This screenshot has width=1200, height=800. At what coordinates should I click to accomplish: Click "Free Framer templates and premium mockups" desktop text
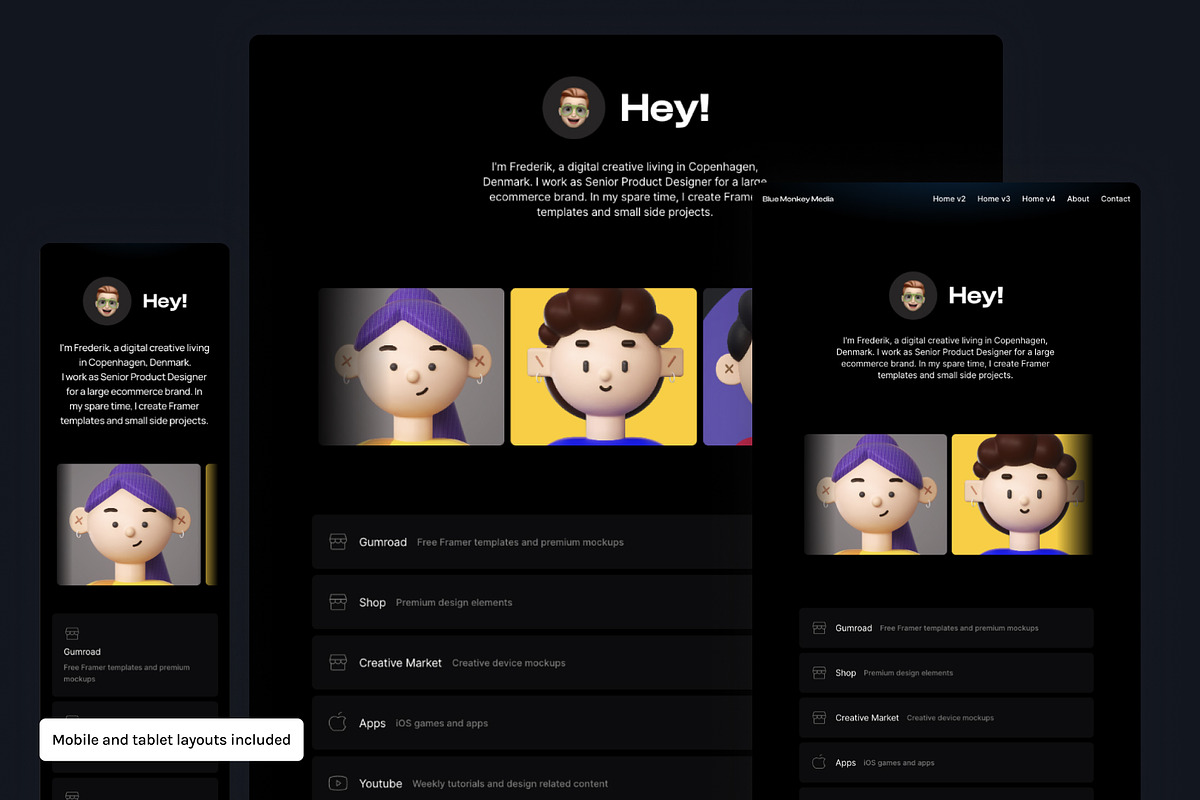pyautogui.click(x=520, y=542)
